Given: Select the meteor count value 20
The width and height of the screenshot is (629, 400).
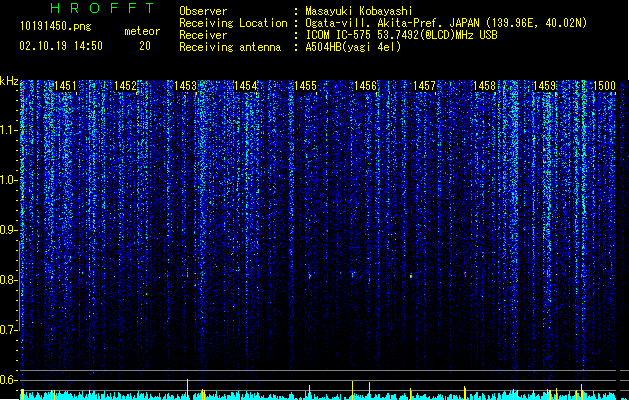Looking at the screenshot, I should pyautogui.click(x=145, y=46).
